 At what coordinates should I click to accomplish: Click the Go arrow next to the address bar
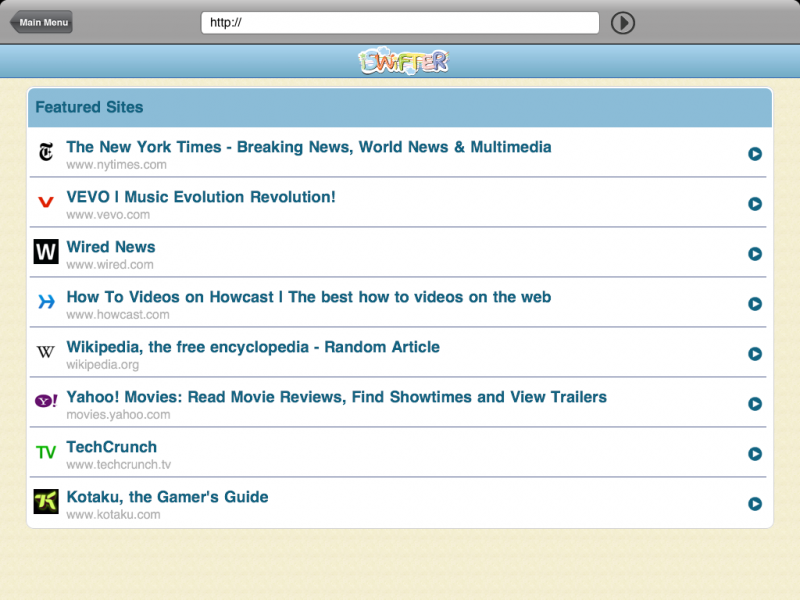[622, 23]
